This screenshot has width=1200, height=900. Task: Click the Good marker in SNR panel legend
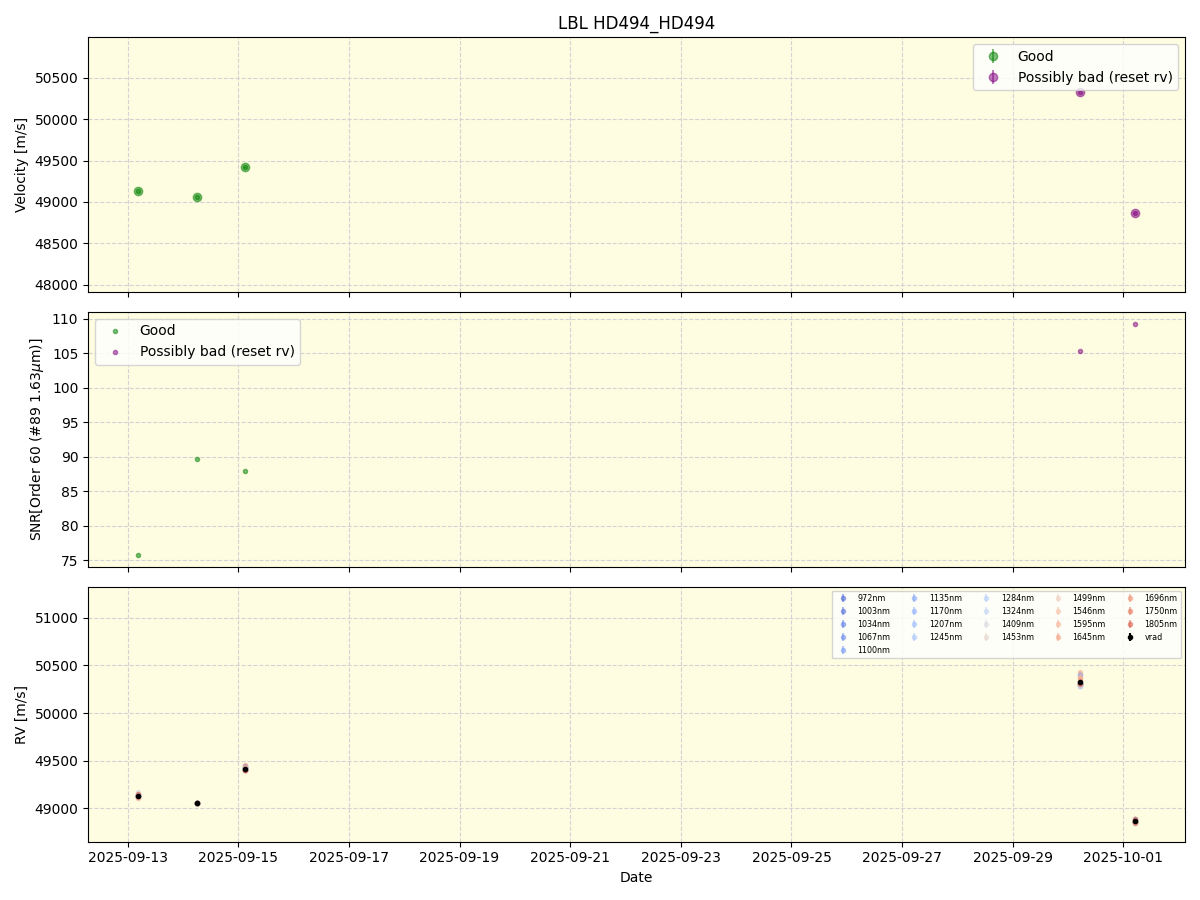coord(115,331)
